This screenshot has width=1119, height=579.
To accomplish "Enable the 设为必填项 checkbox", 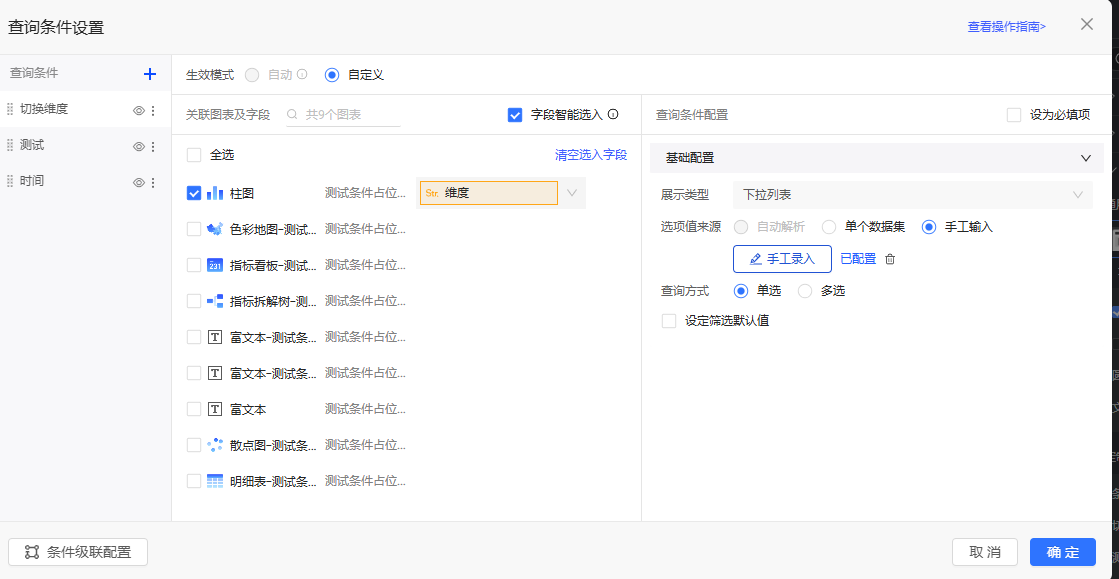I will pos(1014,115).
